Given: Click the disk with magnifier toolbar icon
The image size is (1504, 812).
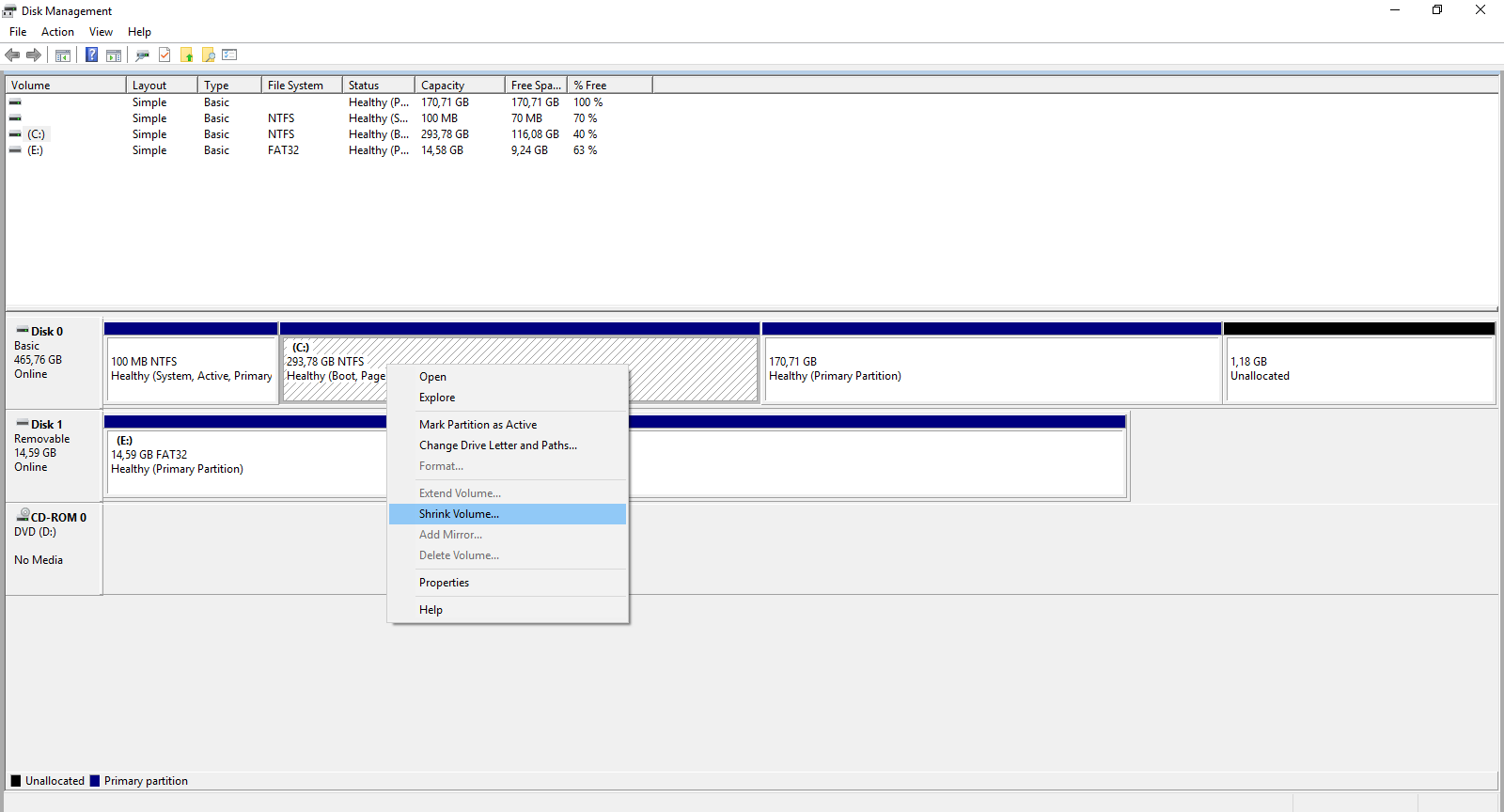Looking at the screenshot, I should pos(142,55).
